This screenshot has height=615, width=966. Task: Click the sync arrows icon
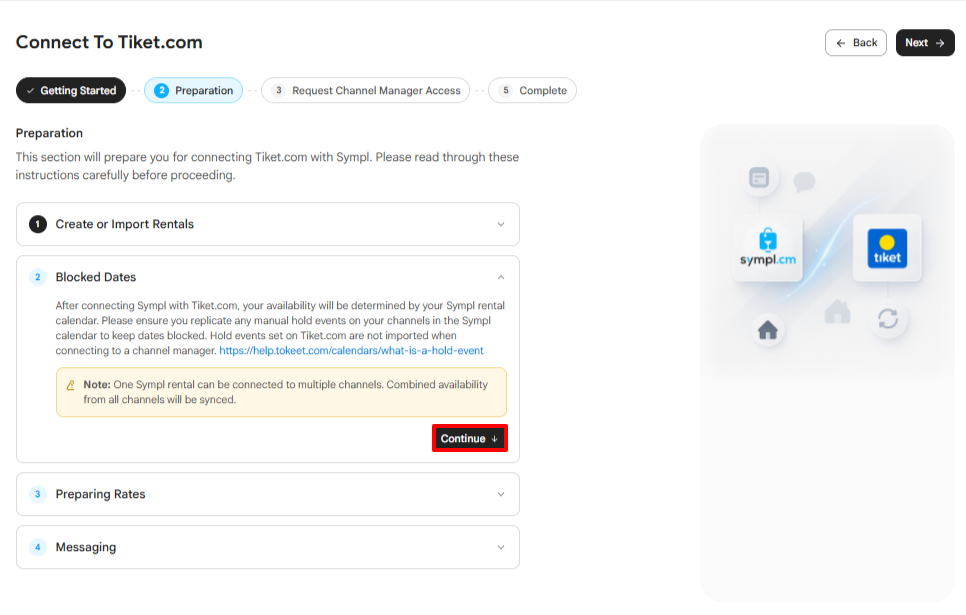click(x=888, y=319)
